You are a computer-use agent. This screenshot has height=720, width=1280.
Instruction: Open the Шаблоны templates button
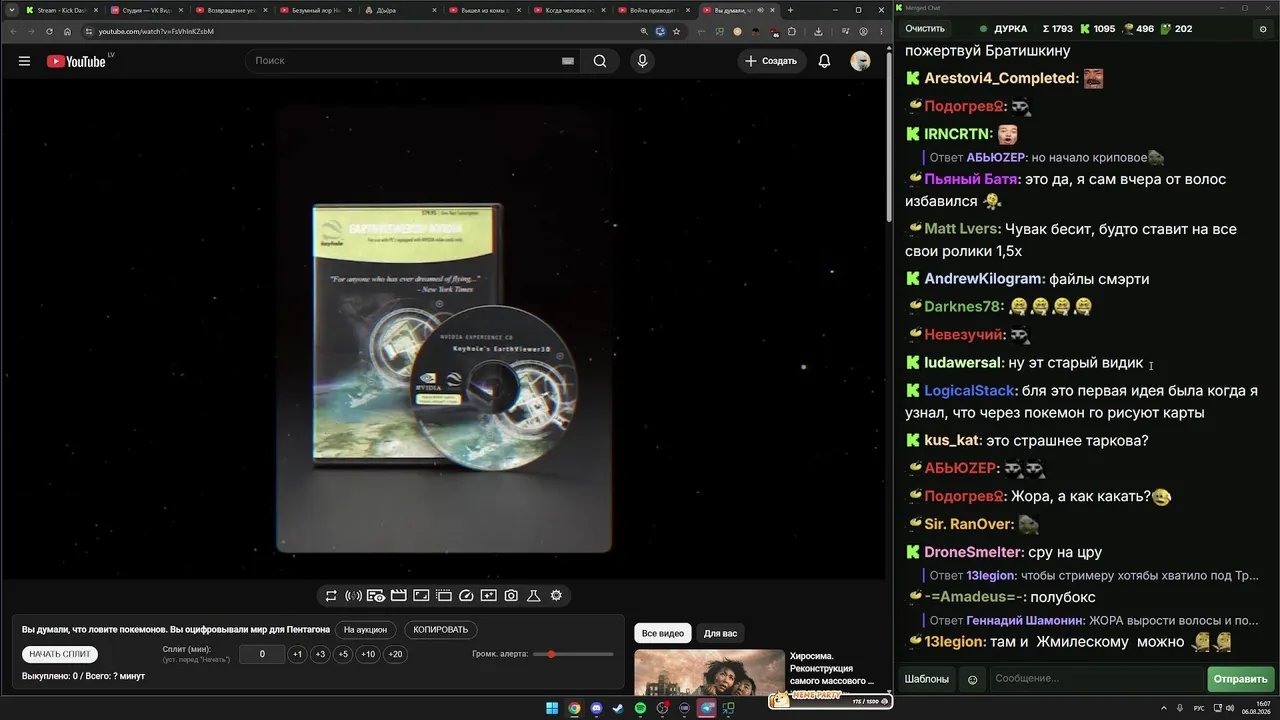927,679
